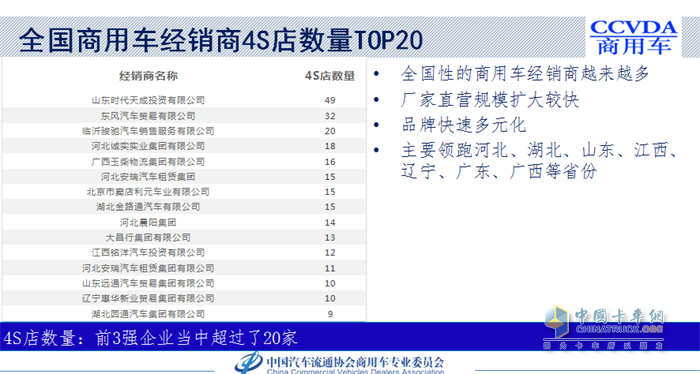700x374 pixels.
Task: Select bullet text 品牌快速多元化
Action: tap(464, 125)
